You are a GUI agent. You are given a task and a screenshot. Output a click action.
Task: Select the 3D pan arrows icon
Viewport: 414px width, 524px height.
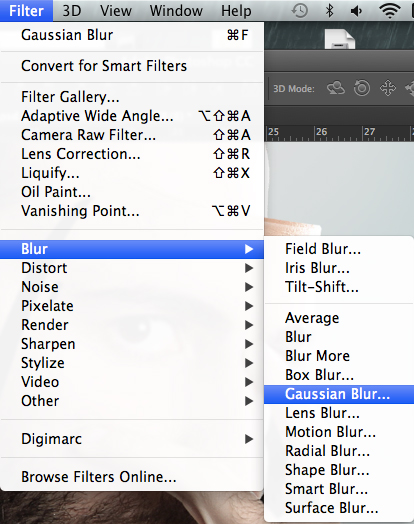388,89
